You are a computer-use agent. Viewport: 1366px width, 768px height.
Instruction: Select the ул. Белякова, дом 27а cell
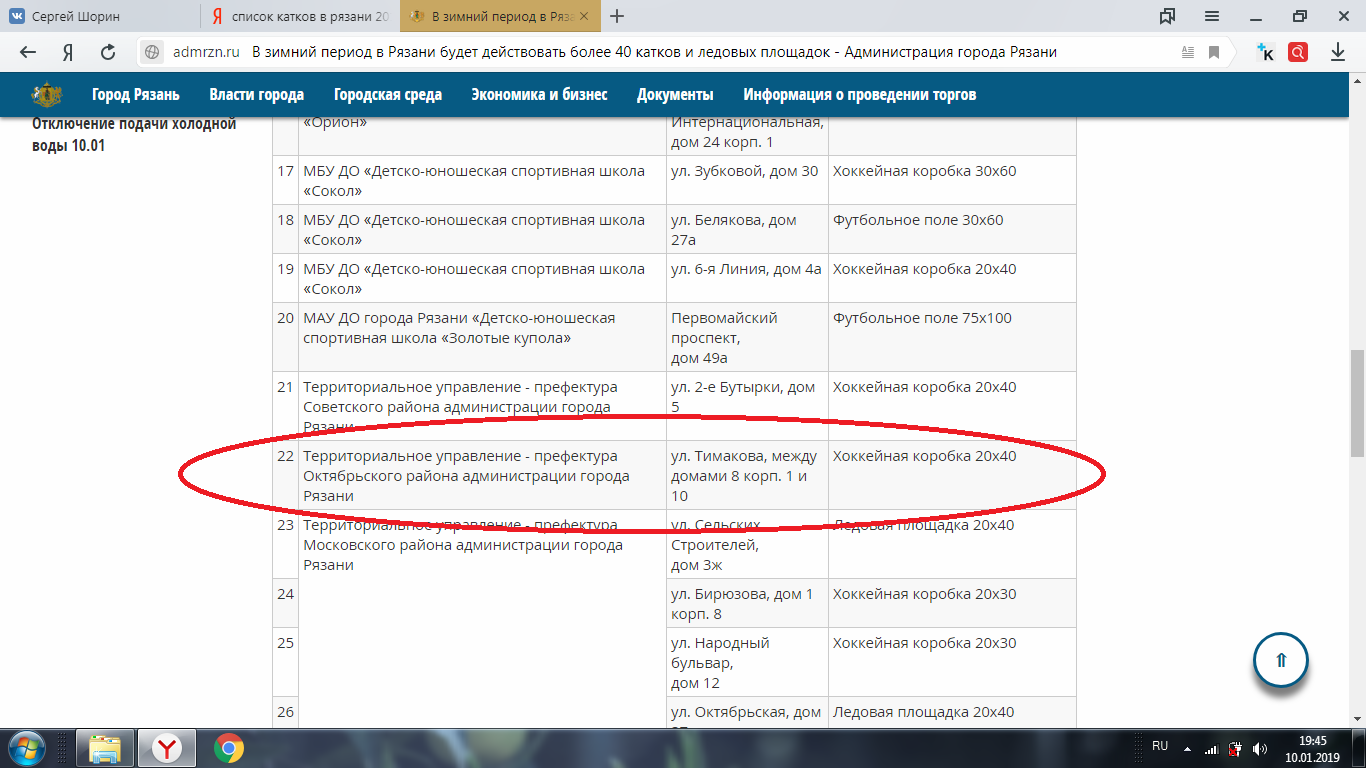(x=747, y=229)
